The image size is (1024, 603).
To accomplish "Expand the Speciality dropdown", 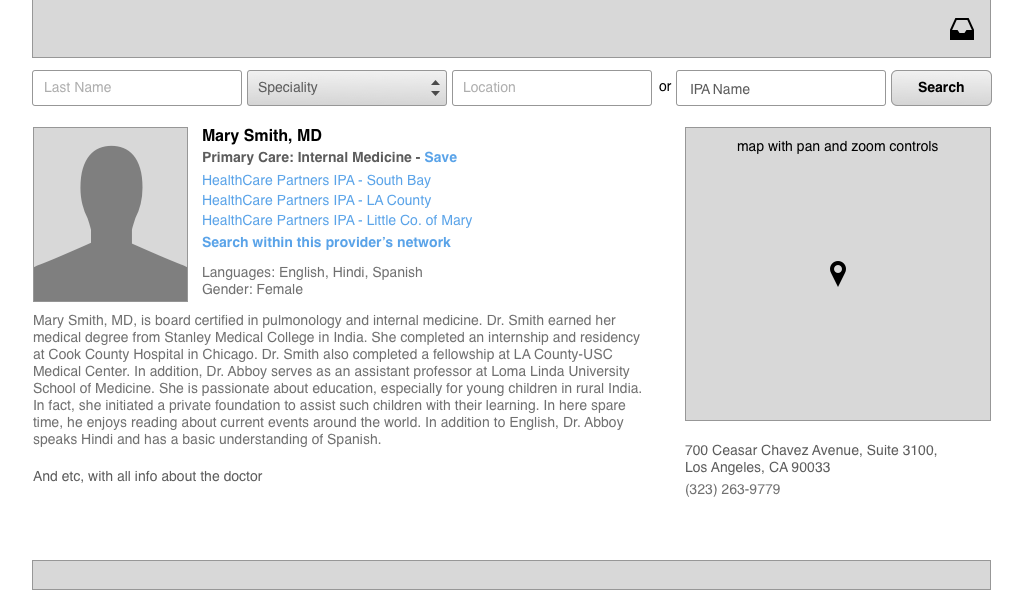I will point(346,88).
